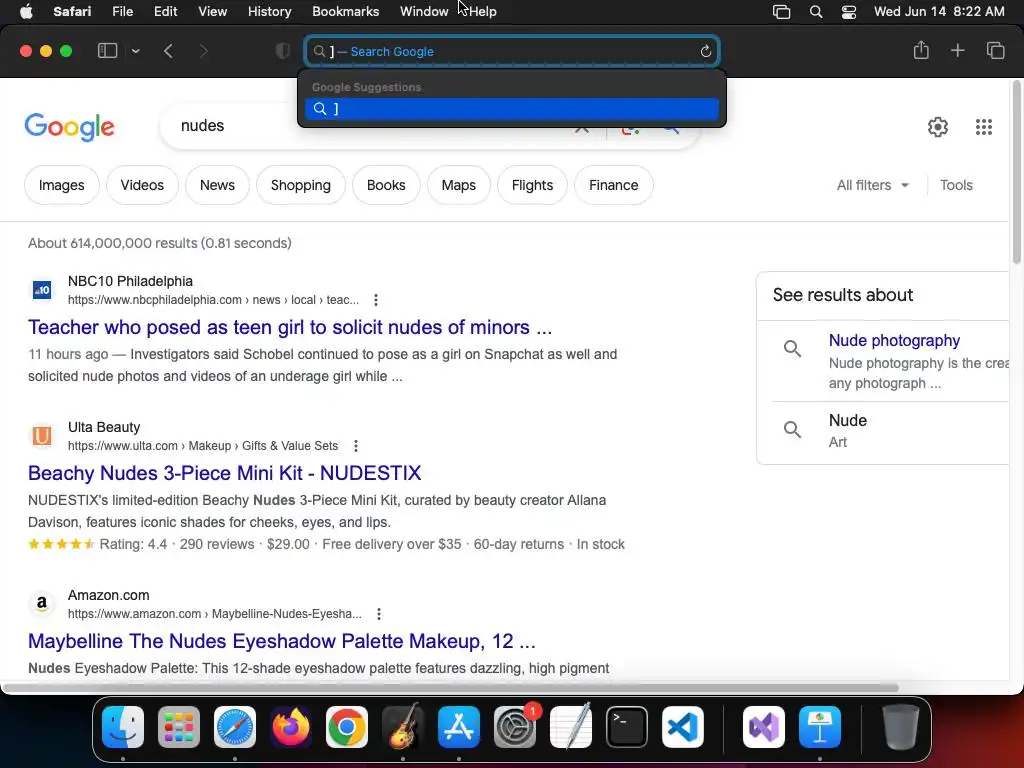
Task: Switch to the Shopping results tab
Action: click(300, 185)
